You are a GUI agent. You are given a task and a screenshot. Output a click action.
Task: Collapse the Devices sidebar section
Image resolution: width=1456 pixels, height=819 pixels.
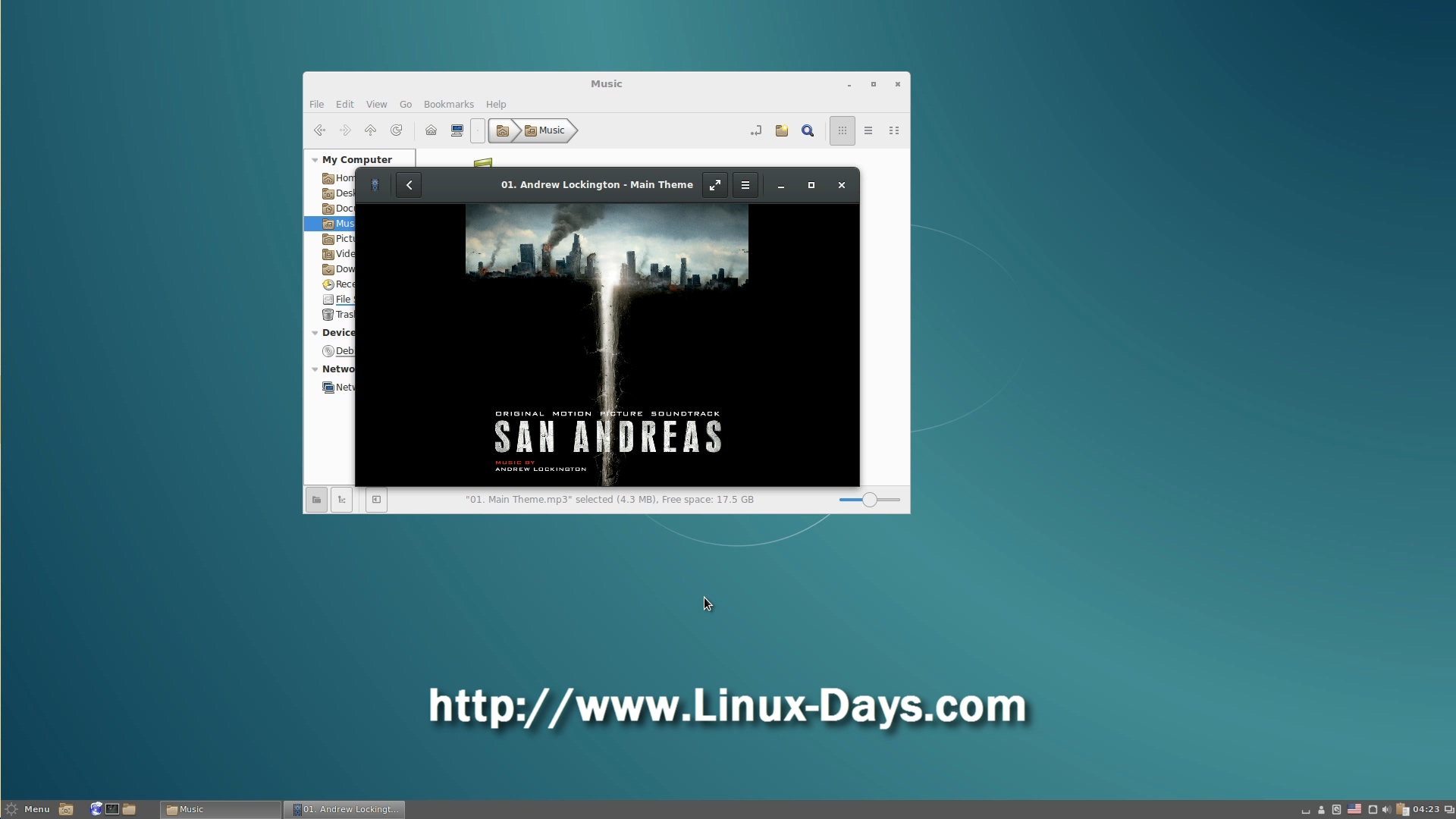(315, 333)
